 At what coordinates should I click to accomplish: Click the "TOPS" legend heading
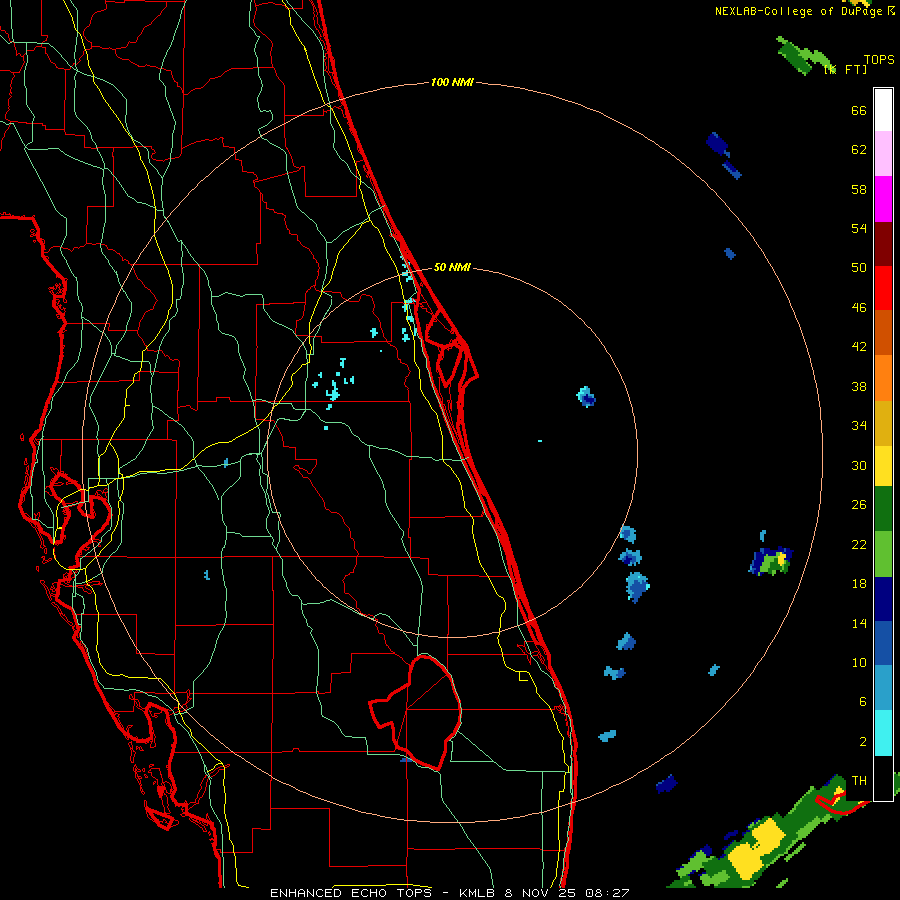point(879,59)
